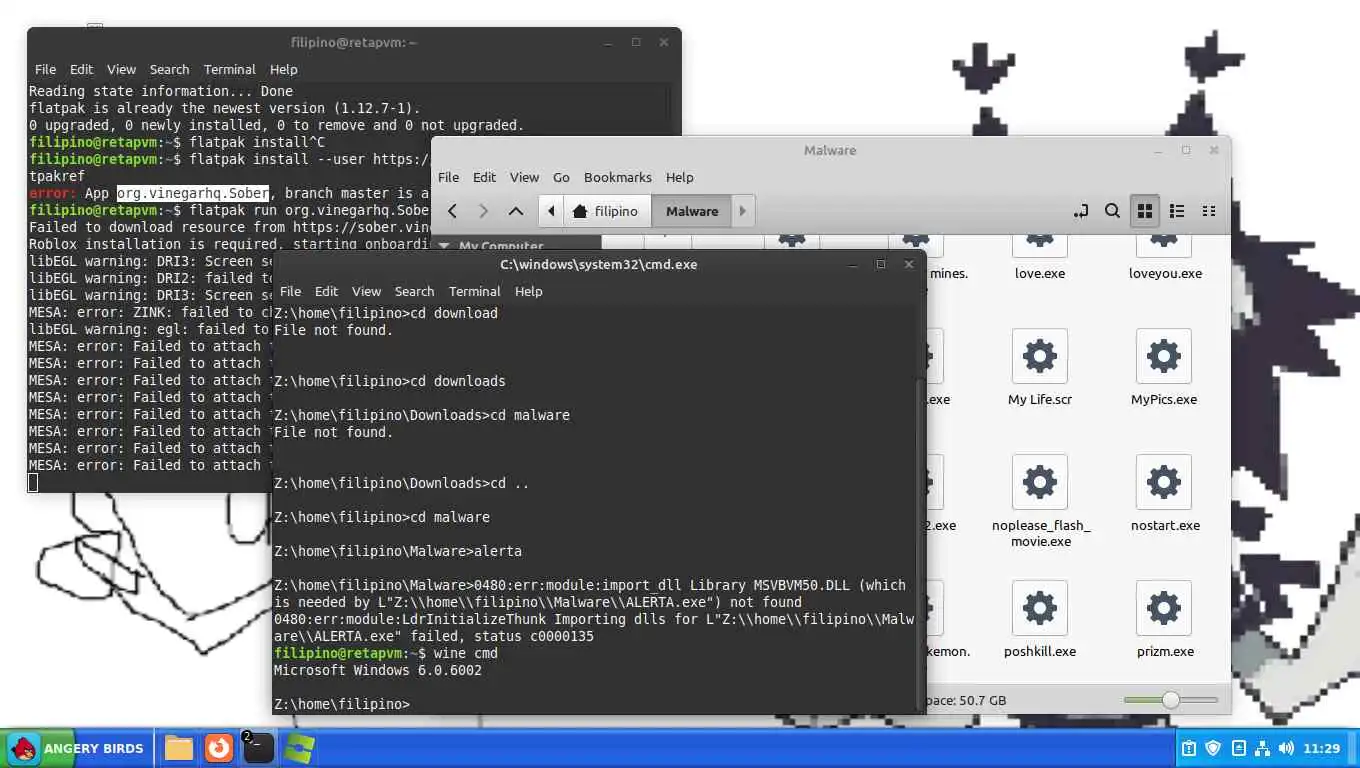Open the network connections tray icon
The width and height of the screenshot is (1360, 768).
(x=1262, y=748)
